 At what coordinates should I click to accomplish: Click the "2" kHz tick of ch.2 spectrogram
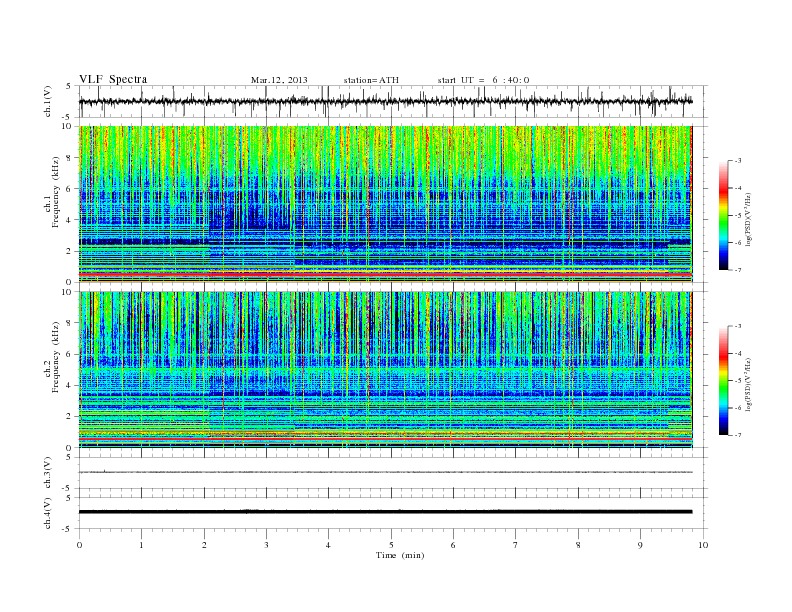click(x=69, y=417)
